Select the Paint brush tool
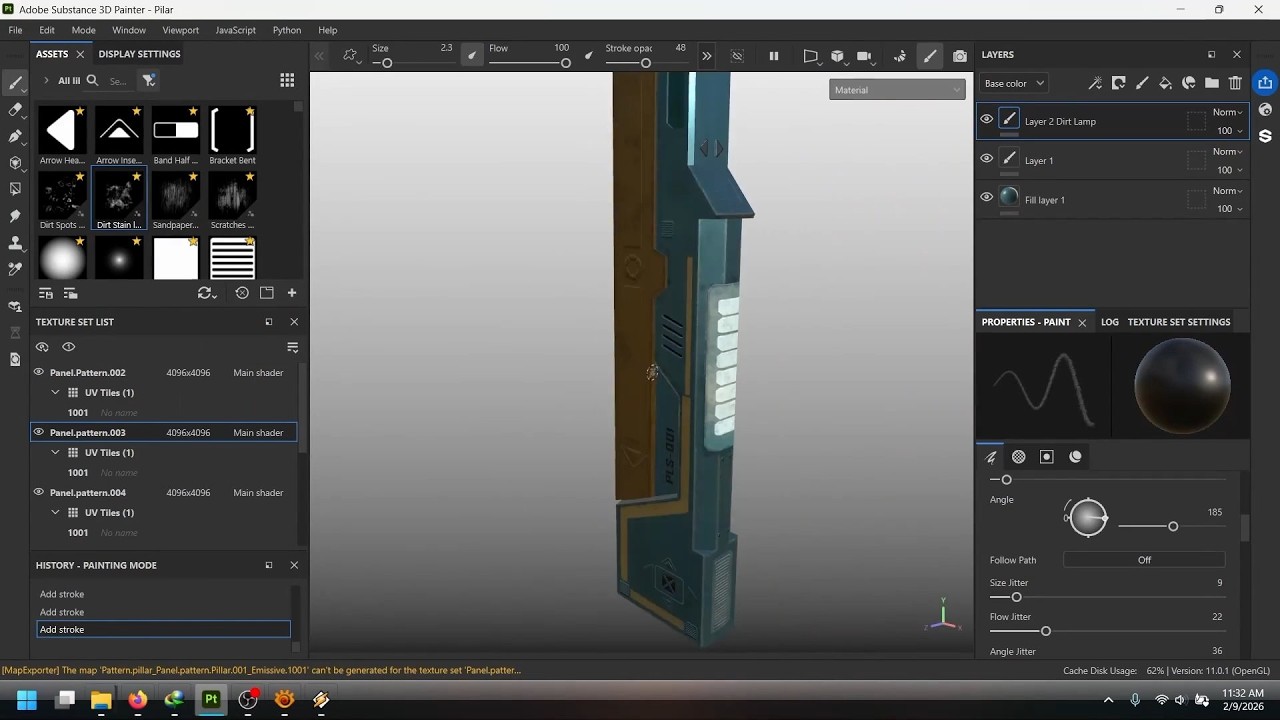The width and height of the screenshot is (1280, 720). (15, 83)
